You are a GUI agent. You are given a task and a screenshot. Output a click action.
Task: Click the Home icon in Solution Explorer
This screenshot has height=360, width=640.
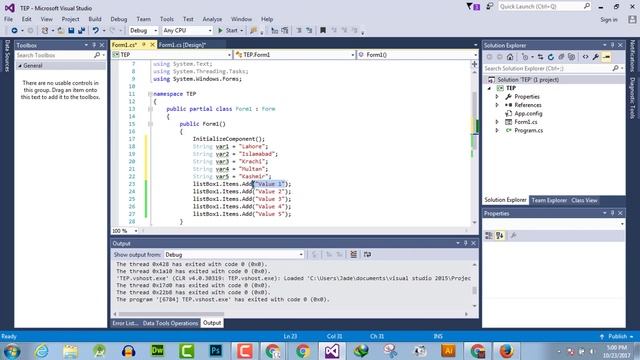[x=510, y=57]
